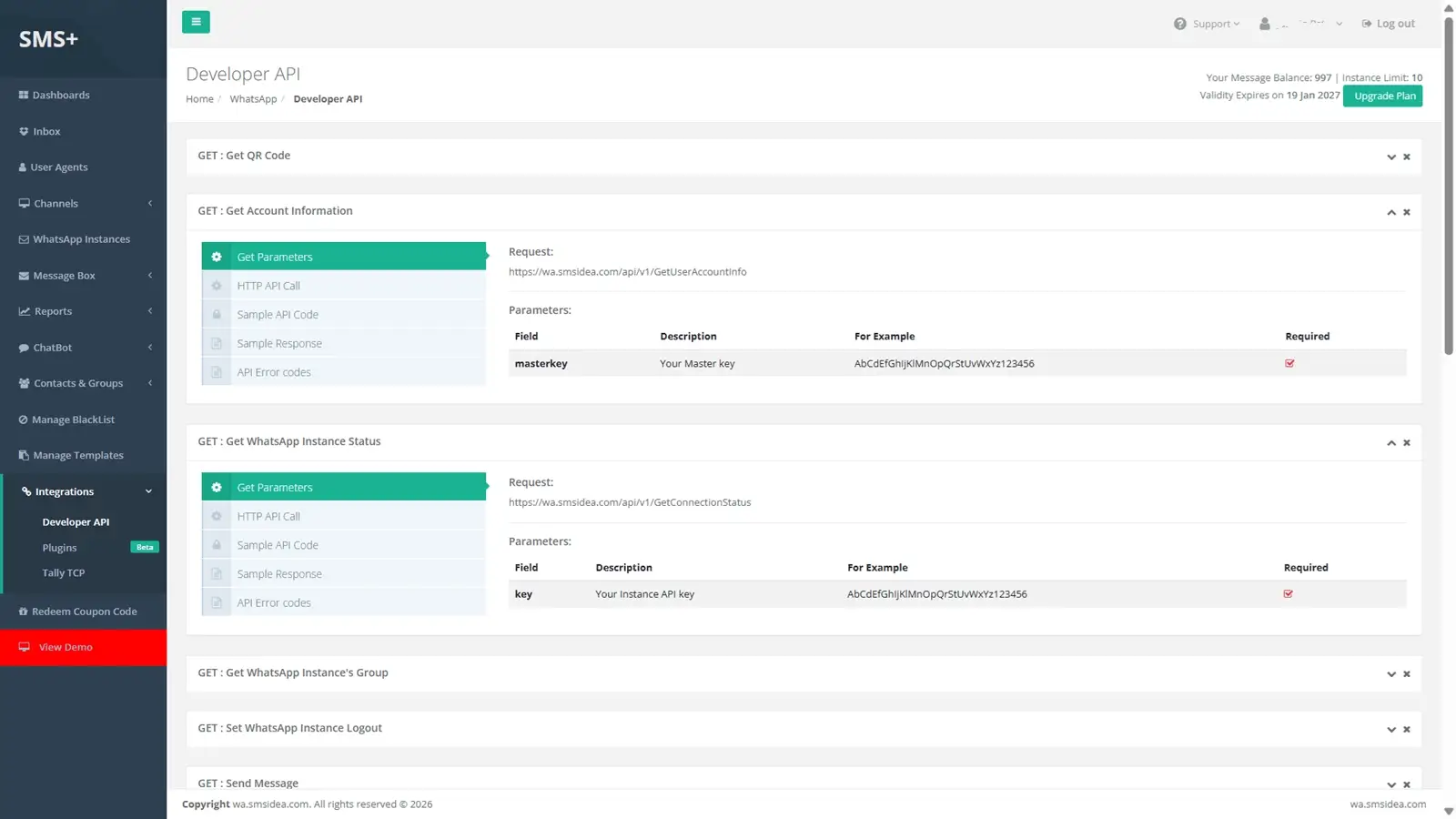This screenshot has height=819, width=1456.
Task: Open the WhatsApp breadcrumb link
Action: (253, 99)
